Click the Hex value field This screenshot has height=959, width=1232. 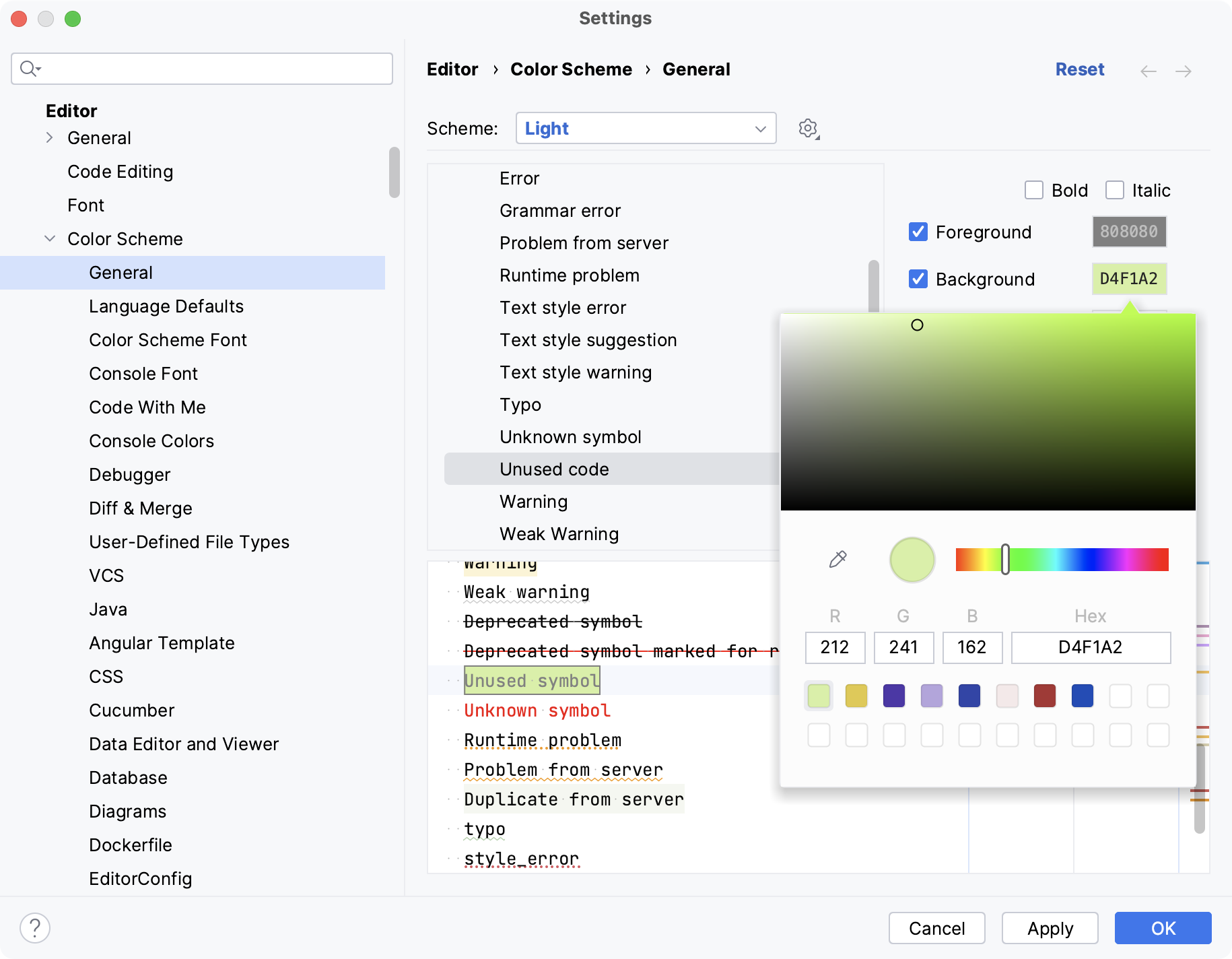point(1091,647)
